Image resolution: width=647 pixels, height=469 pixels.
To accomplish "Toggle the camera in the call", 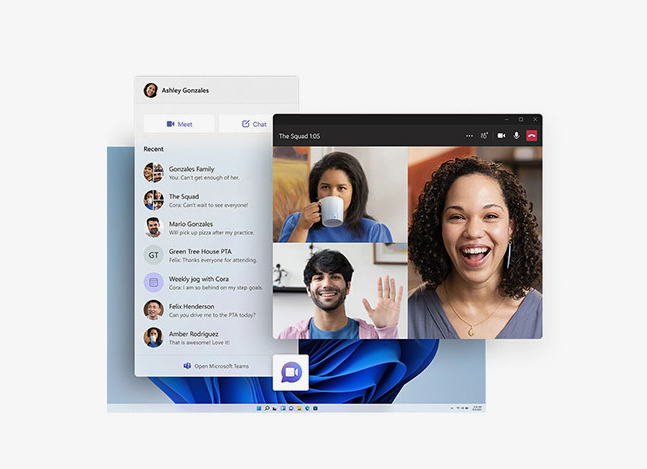I will (501, 136).
